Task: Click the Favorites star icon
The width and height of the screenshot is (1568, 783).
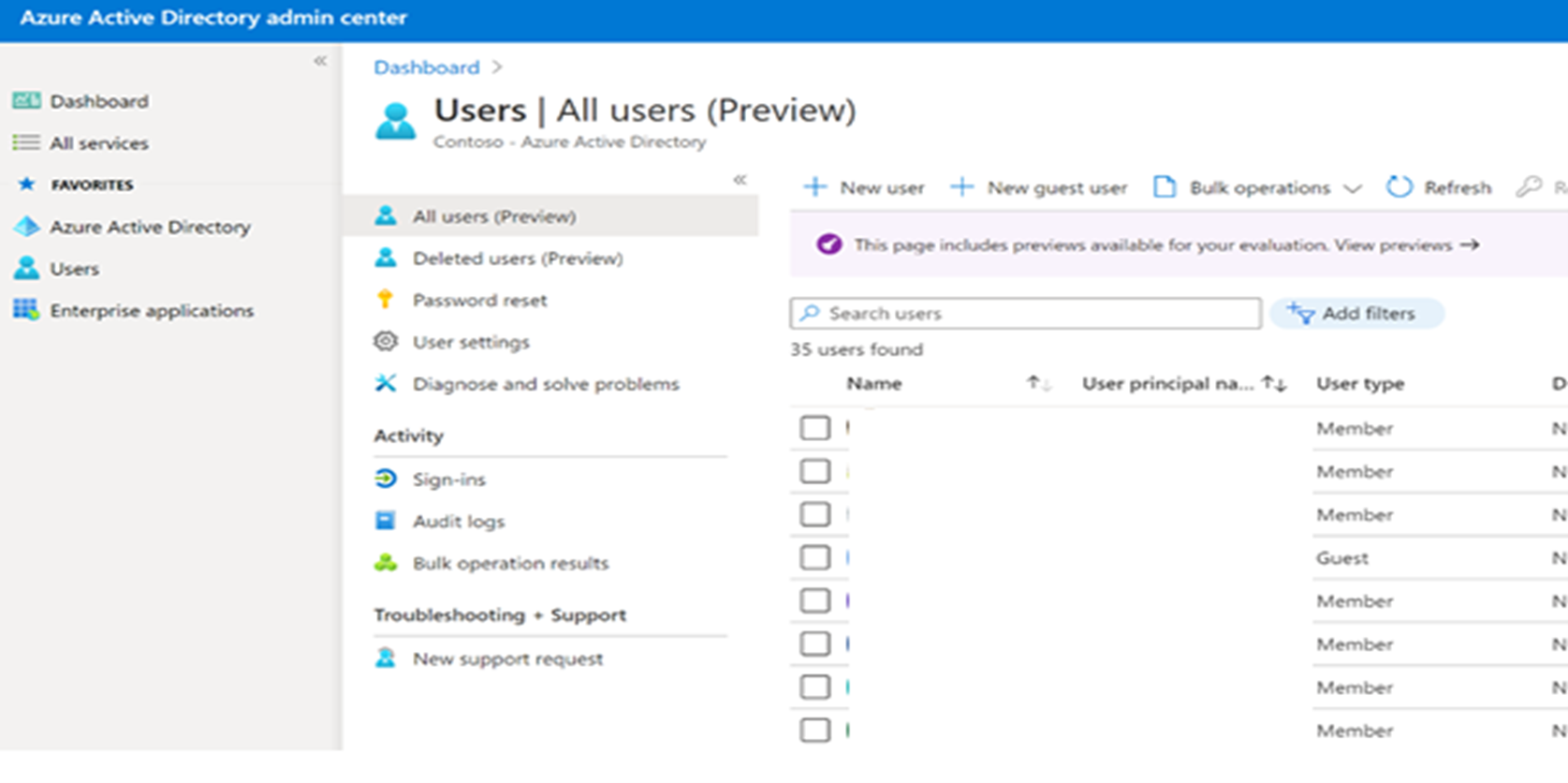Action: click(x=26, y=185)
